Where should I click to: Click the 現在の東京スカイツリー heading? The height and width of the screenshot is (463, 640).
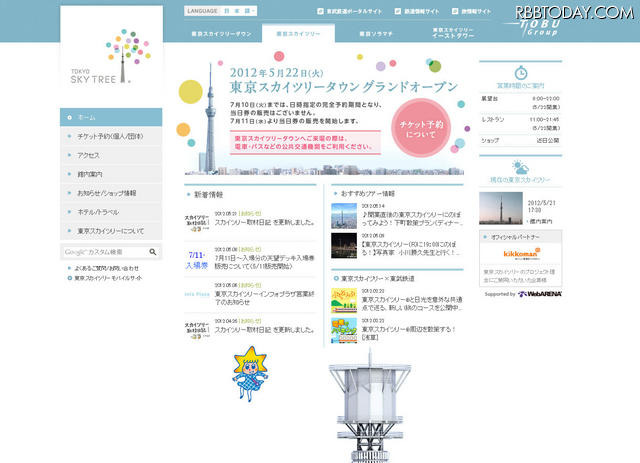pyautogui.click(x=520, y=180)
